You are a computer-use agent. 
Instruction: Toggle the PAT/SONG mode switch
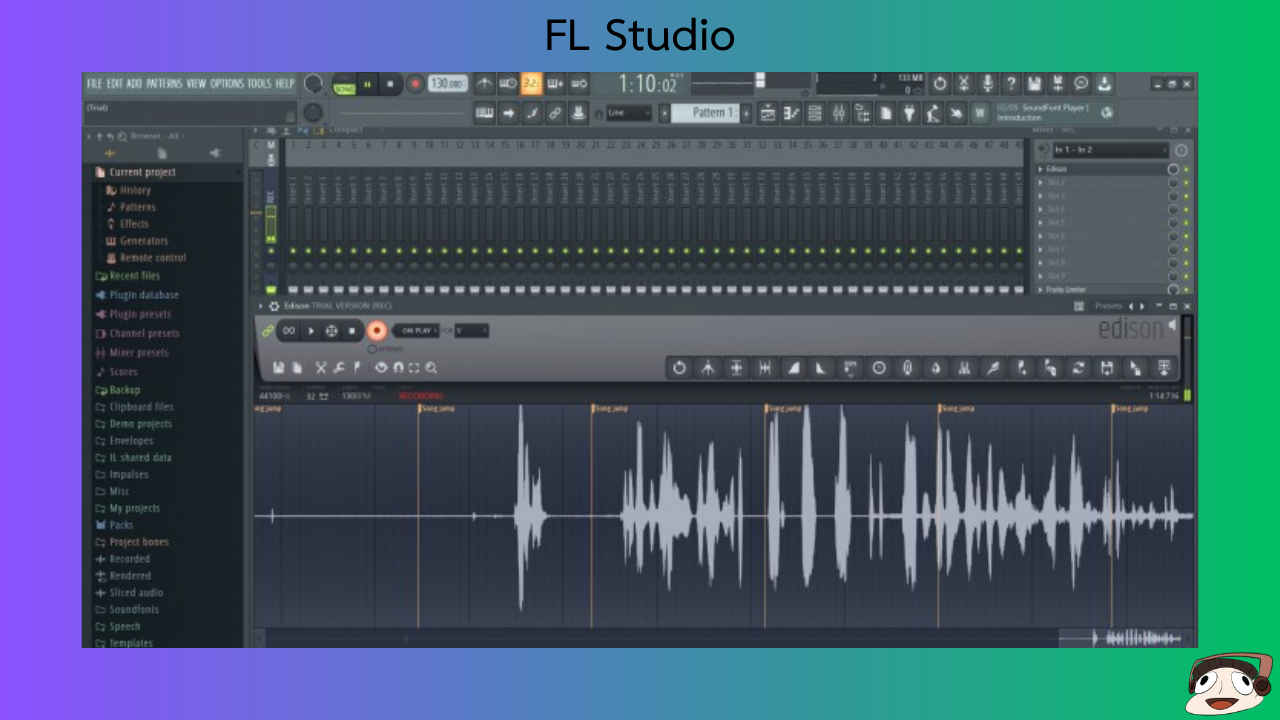pyautogui.click(x=344, y=84)
